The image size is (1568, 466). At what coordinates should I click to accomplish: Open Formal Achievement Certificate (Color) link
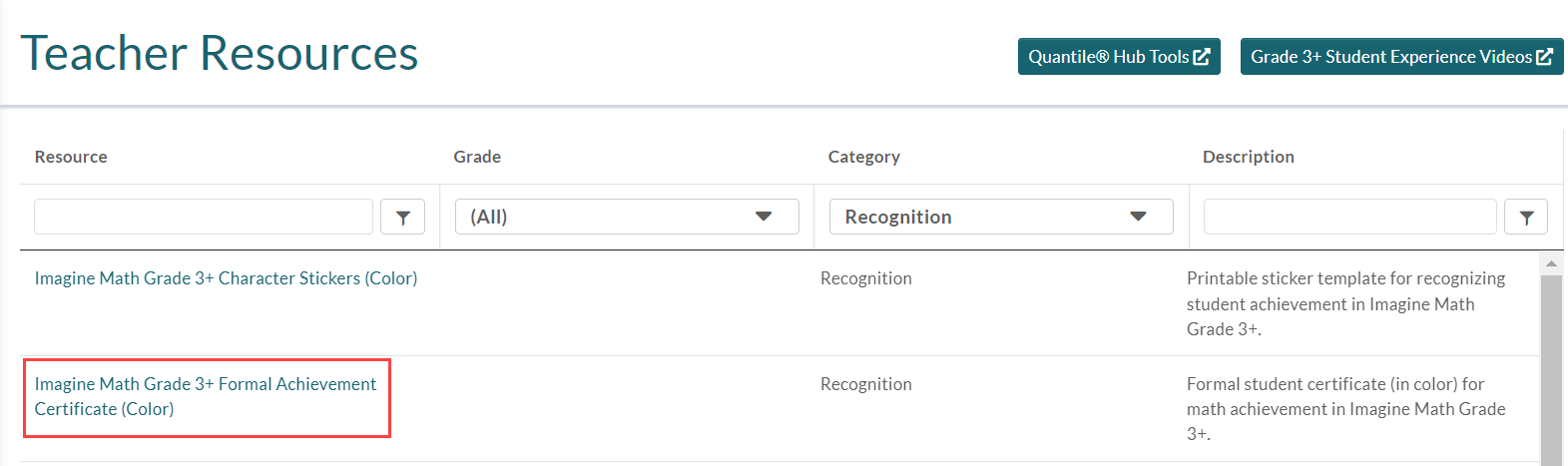[x=206, y=396]
